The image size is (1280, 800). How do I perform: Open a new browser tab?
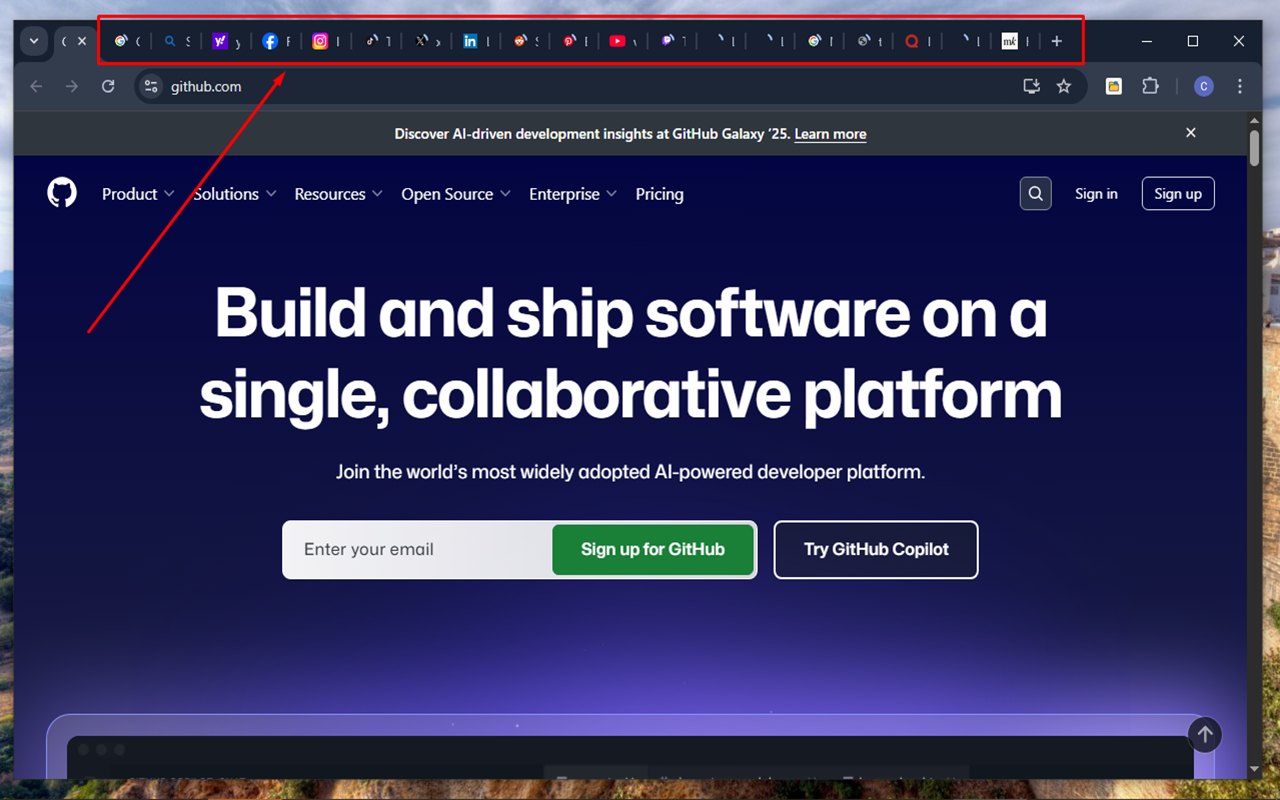pos(1056,42)
